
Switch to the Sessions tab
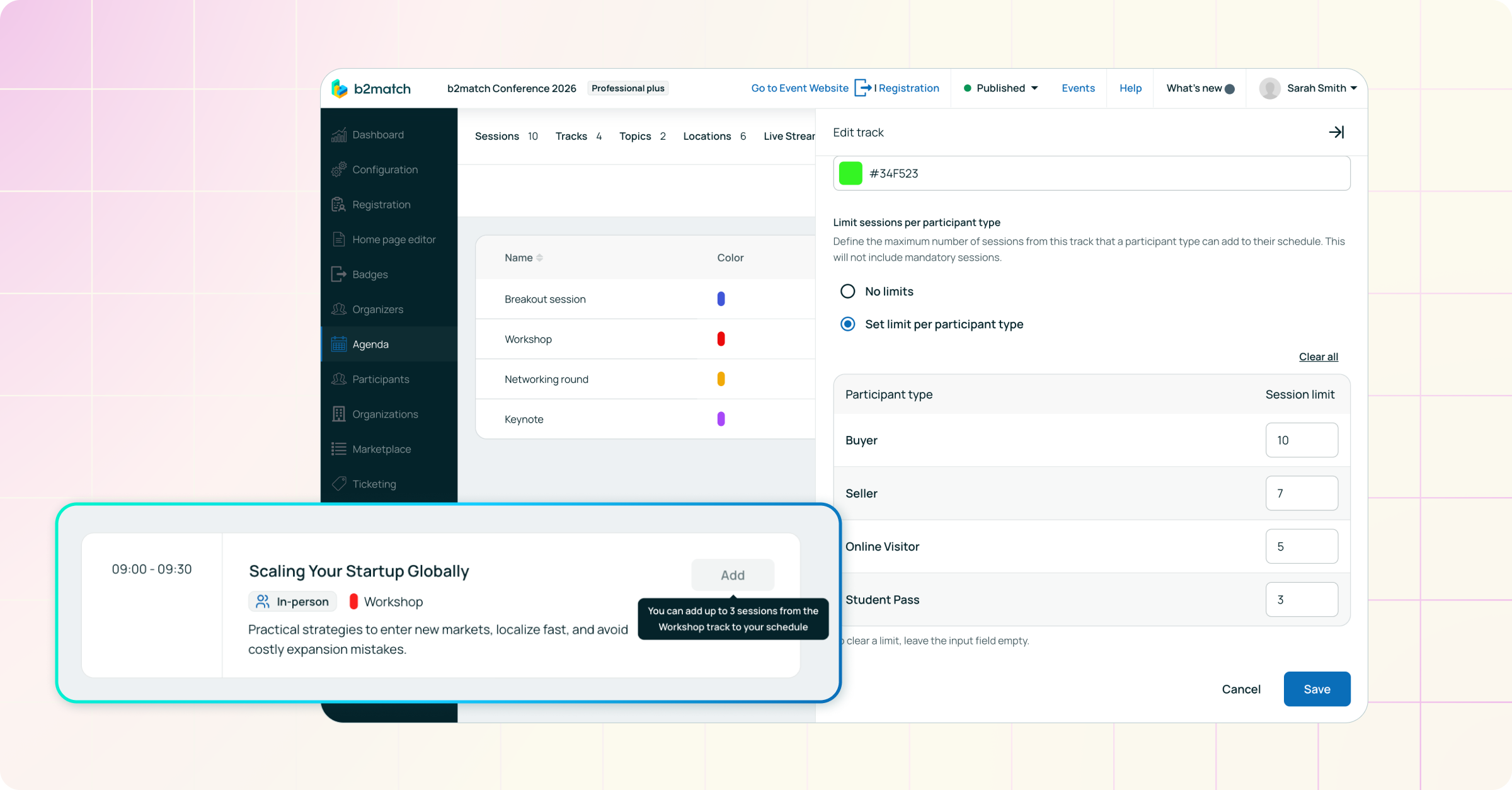[506, 136]
